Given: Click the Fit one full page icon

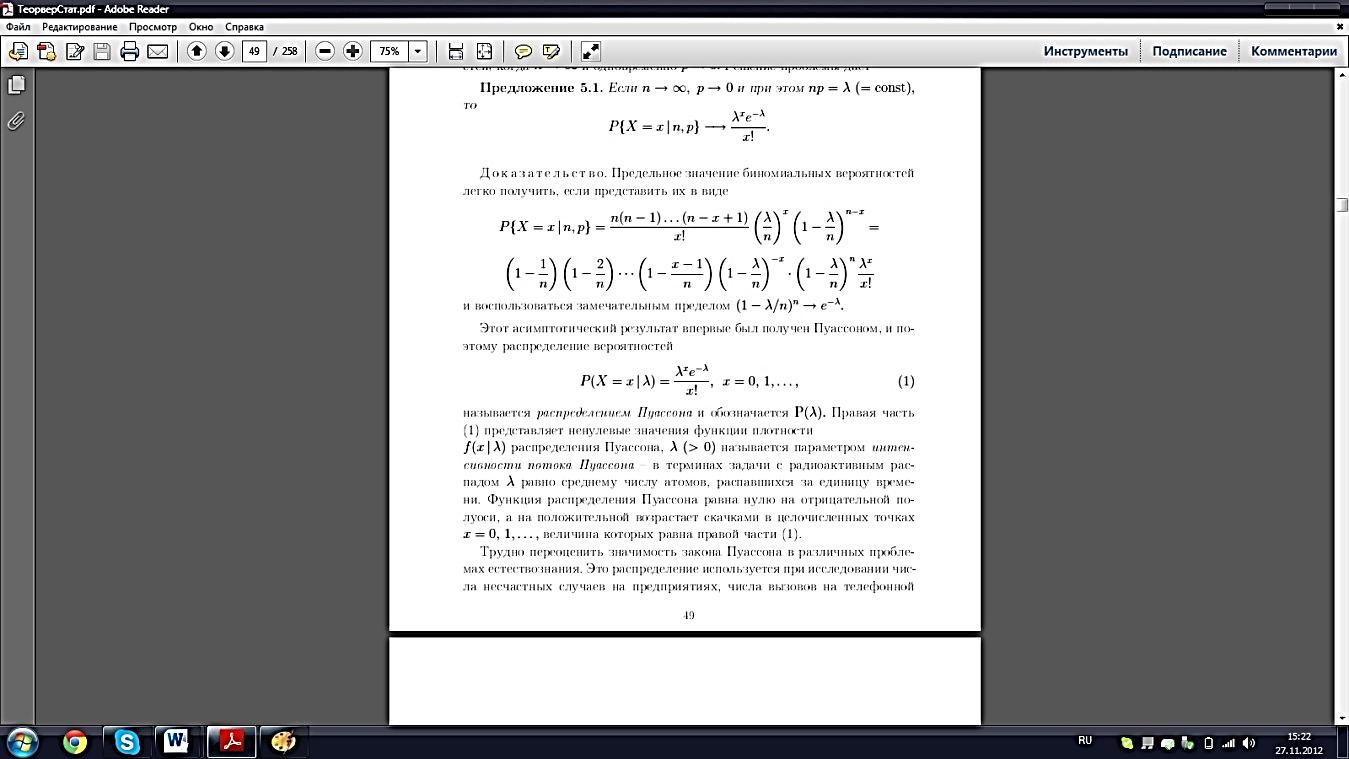Looking at the screenshot, I should [x=484, y=51].
